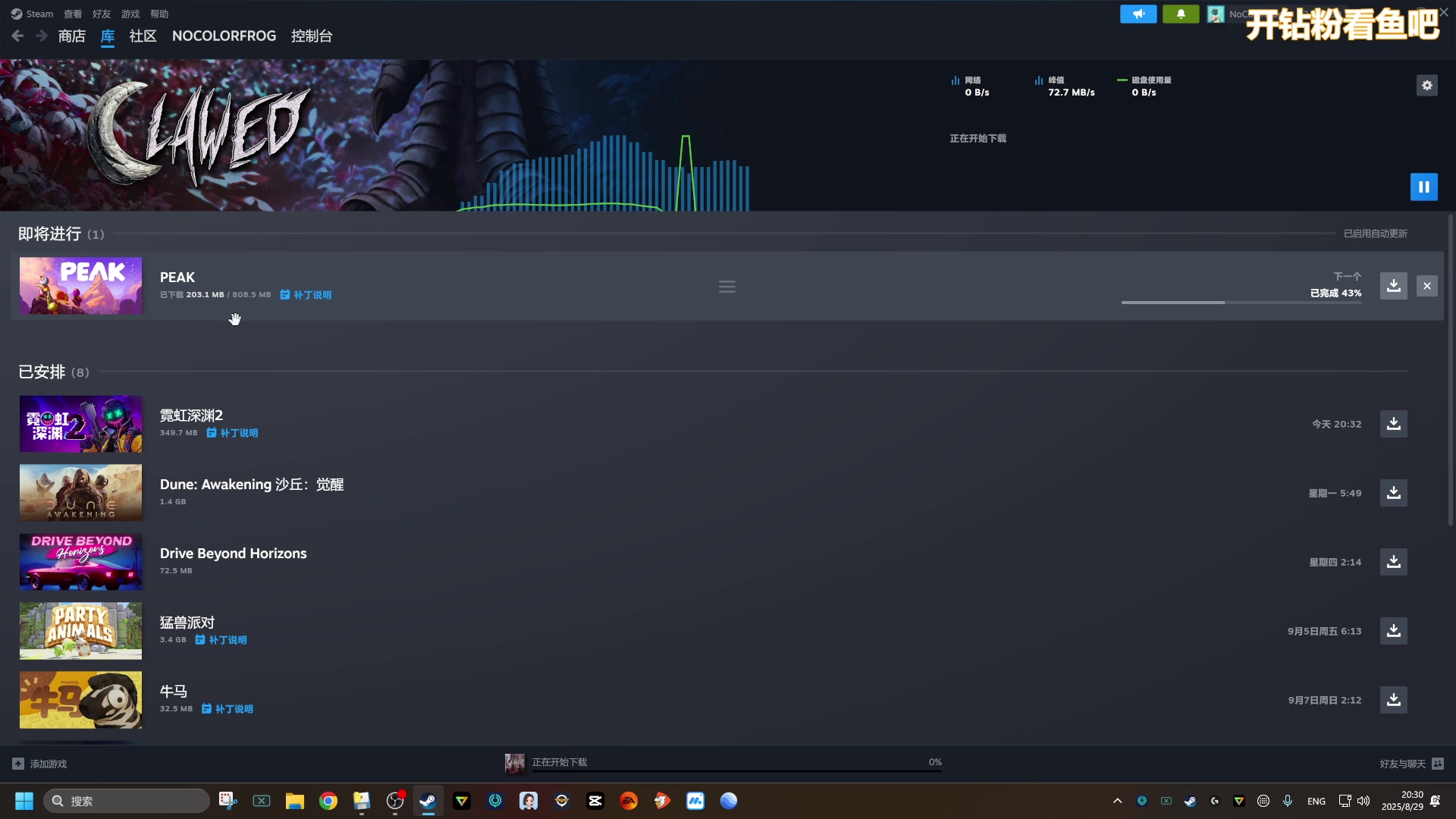Go back with navigation arrow

17,36
